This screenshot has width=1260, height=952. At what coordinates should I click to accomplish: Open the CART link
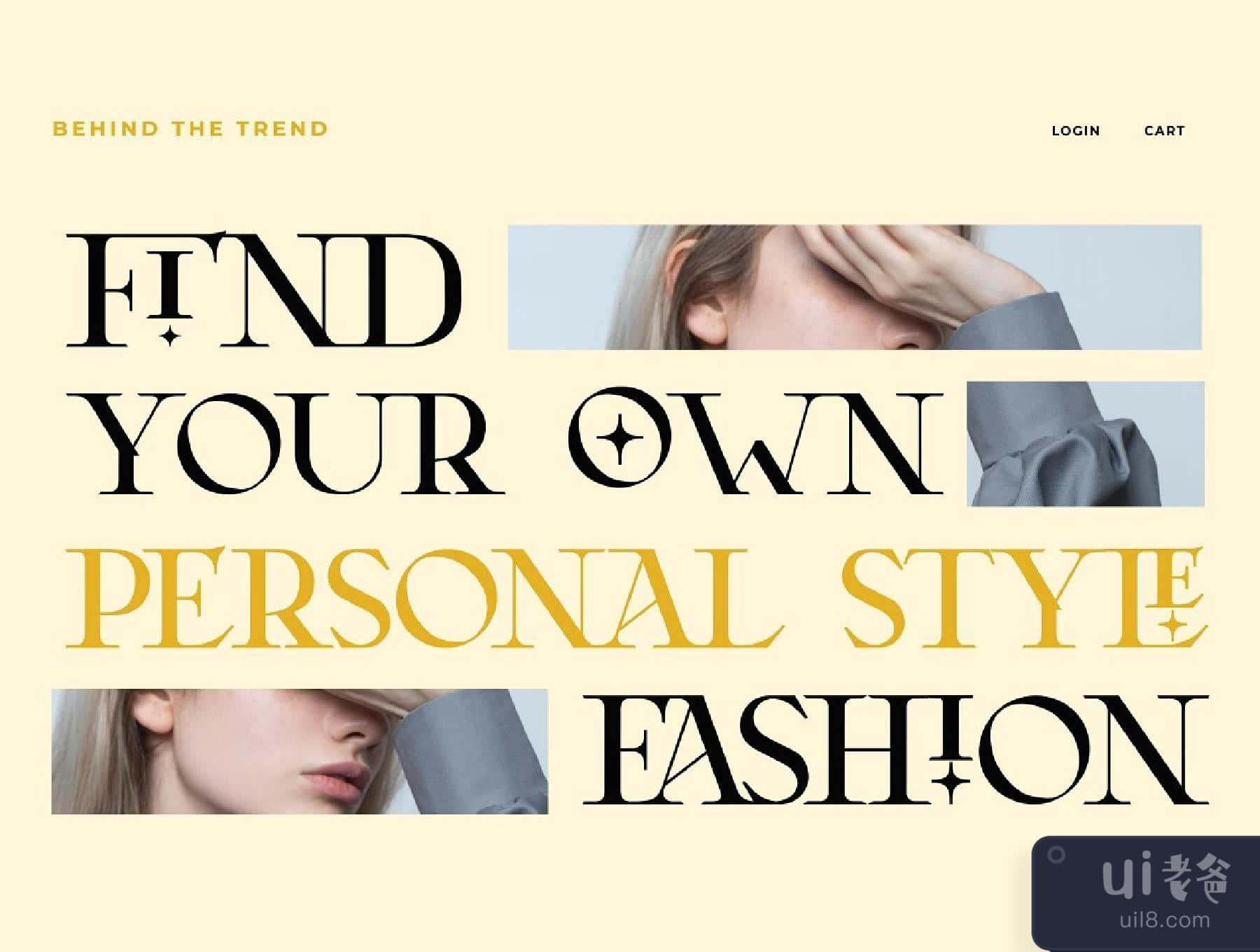coord(1165,131)
